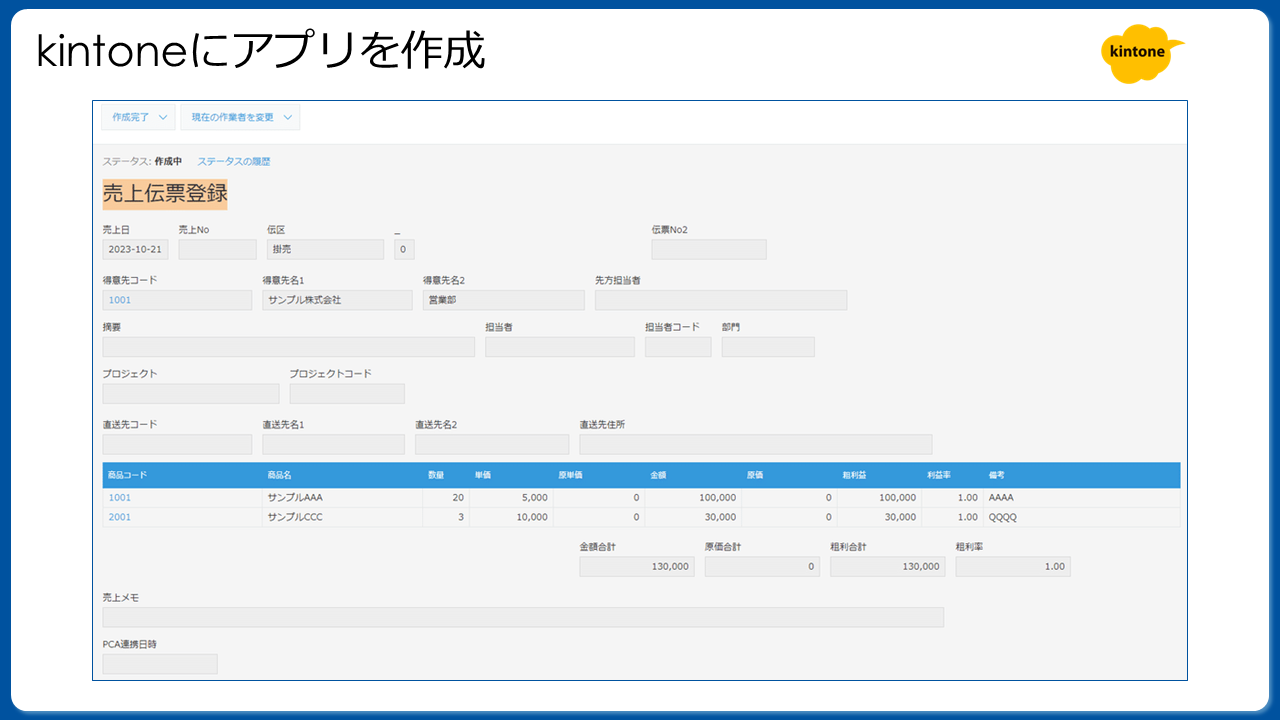The image size is (1280, 720).
Task: Click the 先方担当者 field
Action: click(721, 300)
